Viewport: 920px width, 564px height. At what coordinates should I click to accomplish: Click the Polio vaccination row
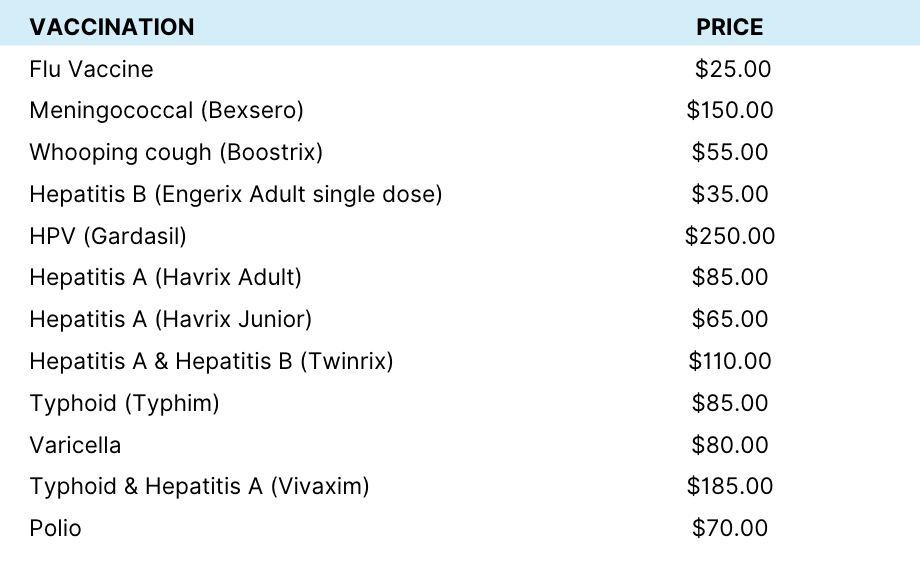[x=460, y=528]
